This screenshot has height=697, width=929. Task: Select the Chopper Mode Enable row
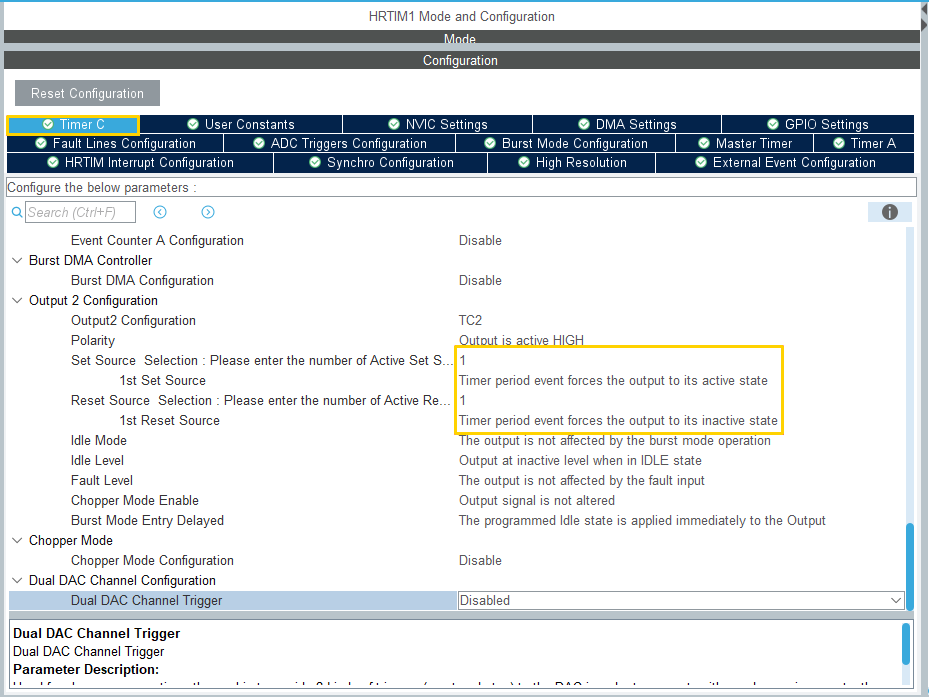coord(456,501)
